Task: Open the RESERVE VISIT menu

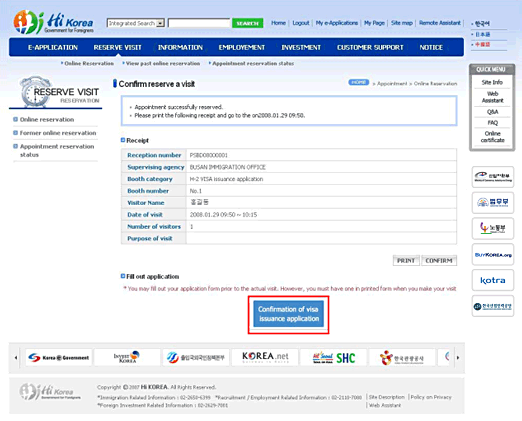Action: [117, 47]
